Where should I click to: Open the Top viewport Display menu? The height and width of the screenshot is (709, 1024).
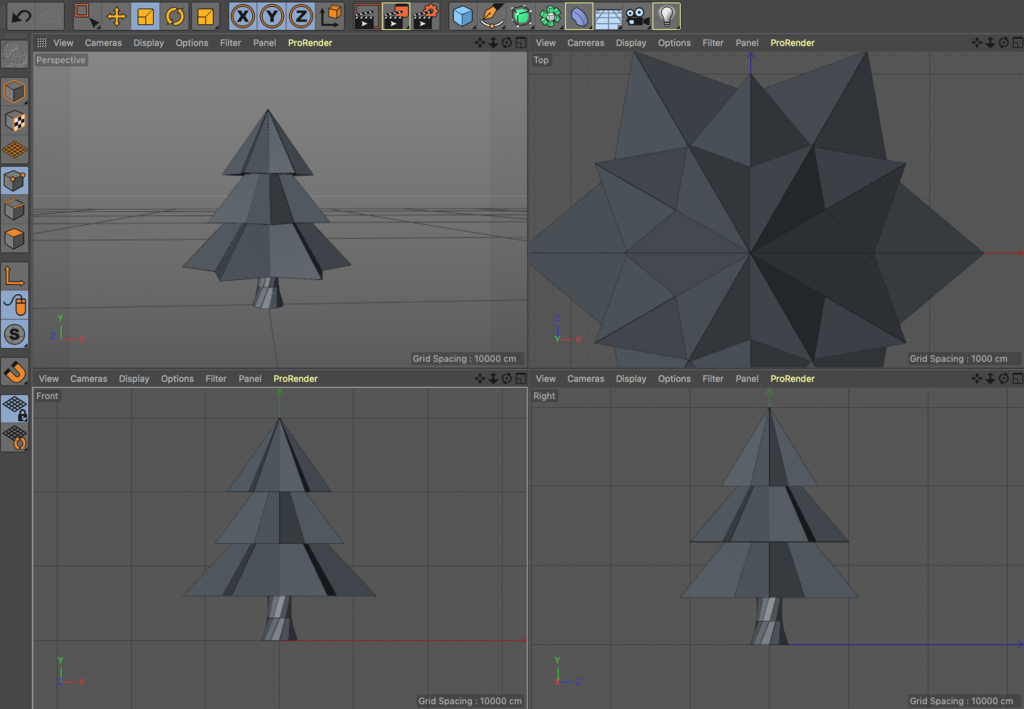coord(631,42)
